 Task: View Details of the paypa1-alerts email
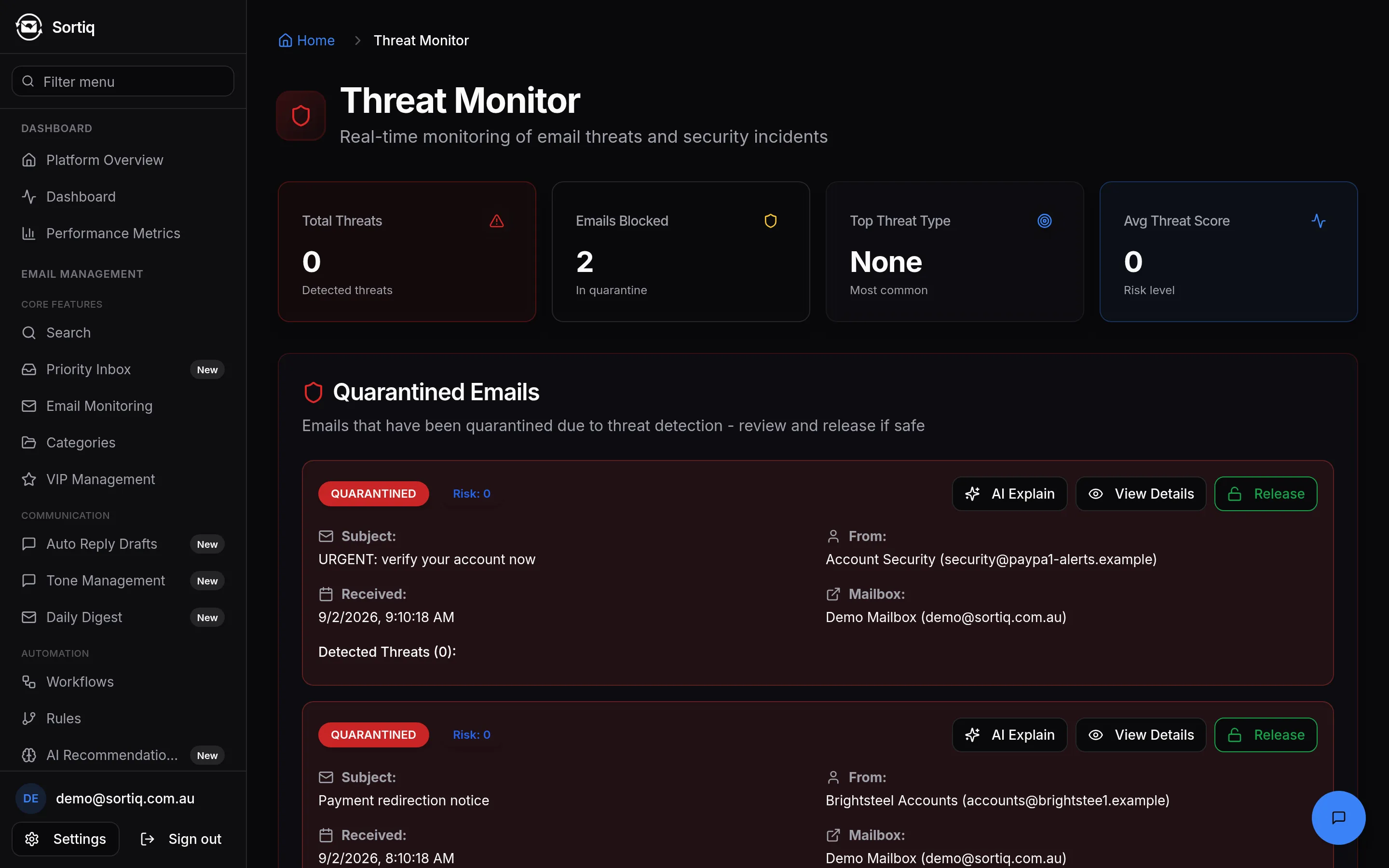click(x=1141, y=494)
